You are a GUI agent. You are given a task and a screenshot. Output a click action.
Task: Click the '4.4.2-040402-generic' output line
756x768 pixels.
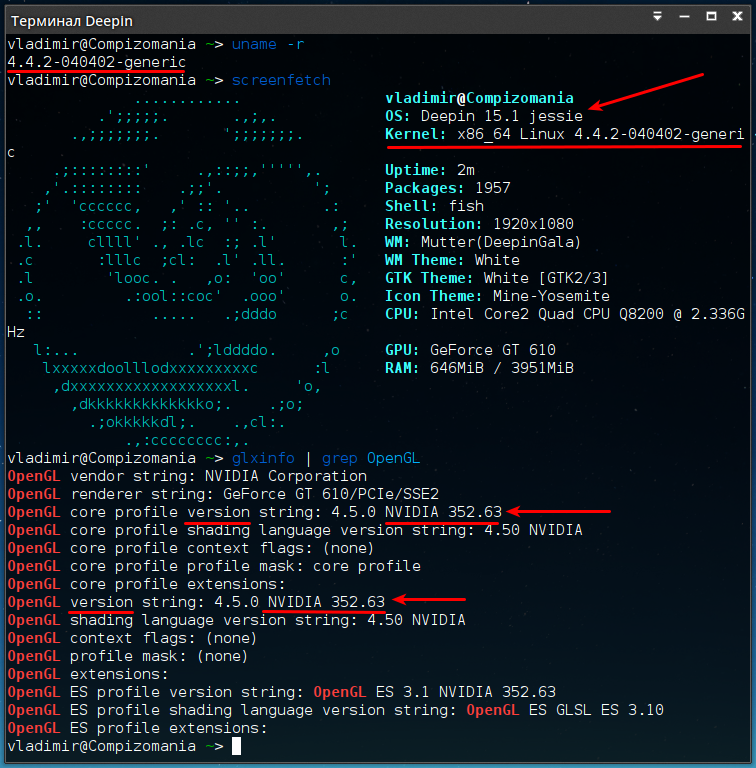(x=96, y=62)
